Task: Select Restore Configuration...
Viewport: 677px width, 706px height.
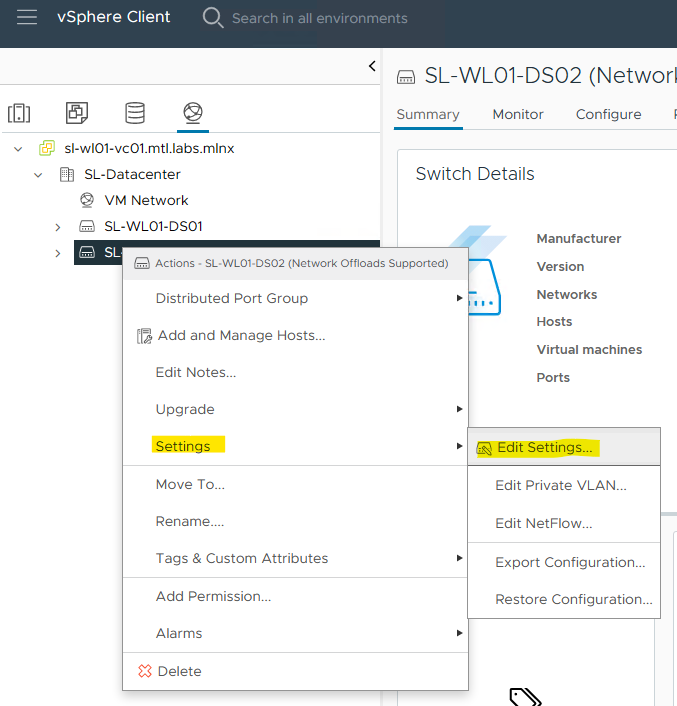Action: 564,599
